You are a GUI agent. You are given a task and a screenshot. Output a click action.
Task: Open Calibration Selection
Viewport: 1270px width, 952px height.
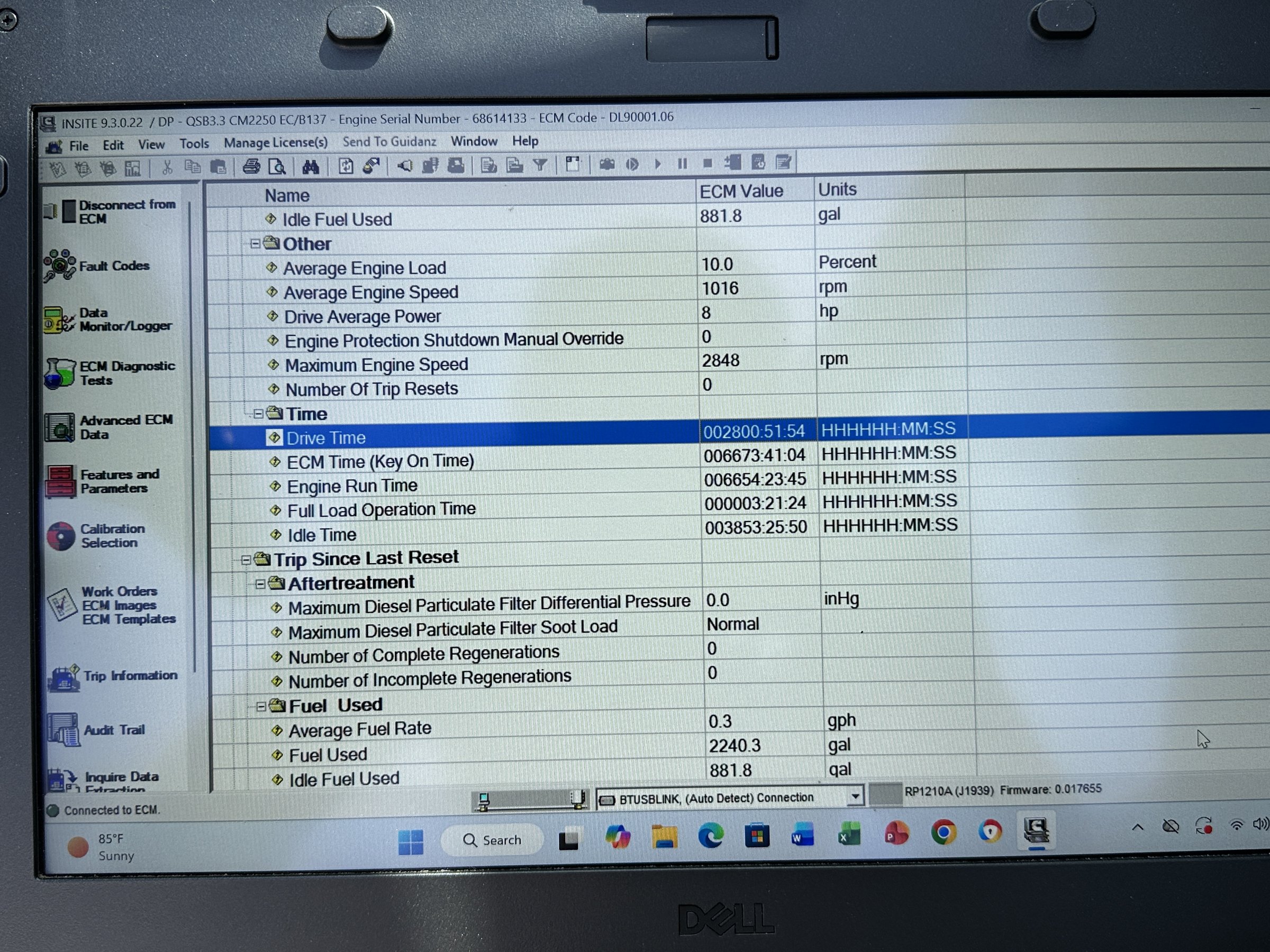pos(96,535)
